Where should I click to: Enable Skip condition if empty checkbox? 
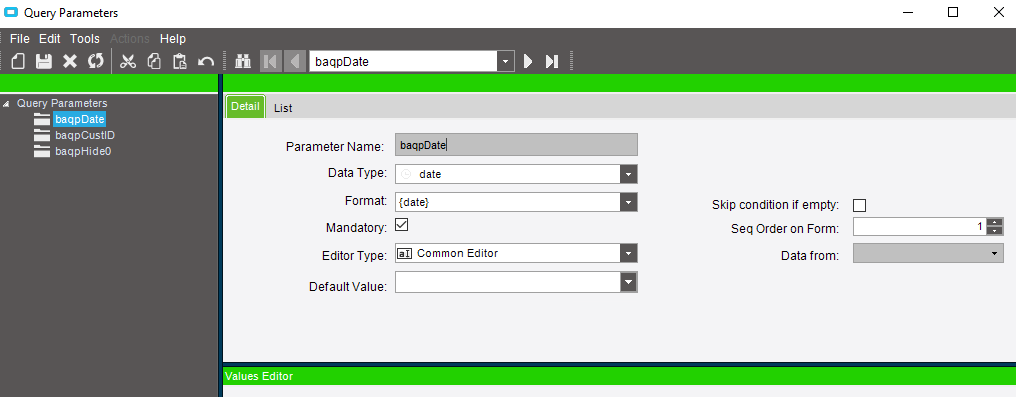click(x=859, y=205)
